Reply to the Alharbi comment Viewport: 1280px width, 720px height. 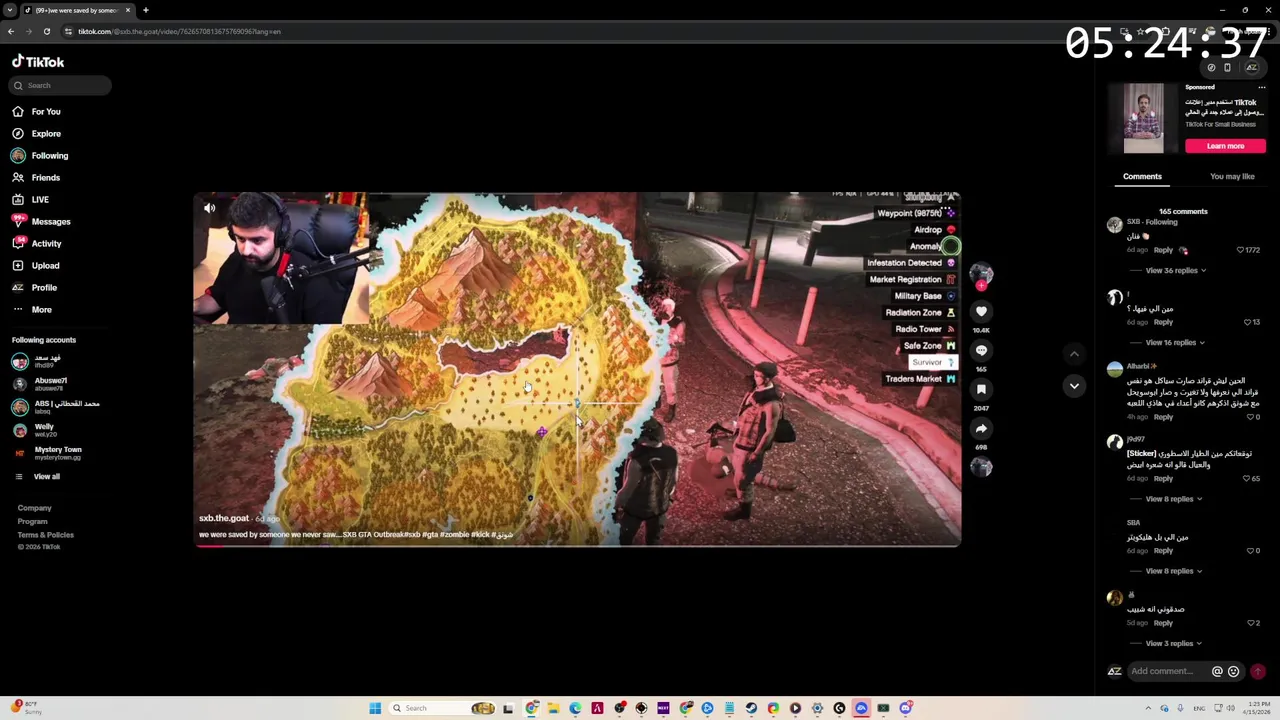pos(1163,416)
